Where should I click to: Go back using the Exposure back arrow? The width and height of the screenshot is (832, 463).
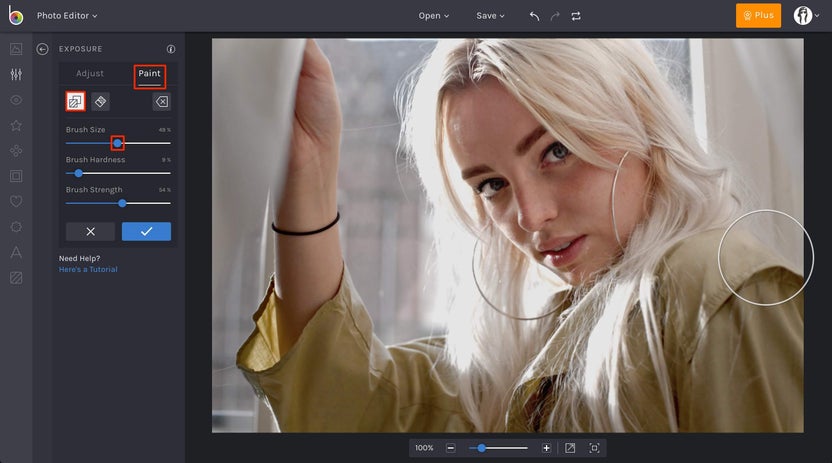pos(43,49)
